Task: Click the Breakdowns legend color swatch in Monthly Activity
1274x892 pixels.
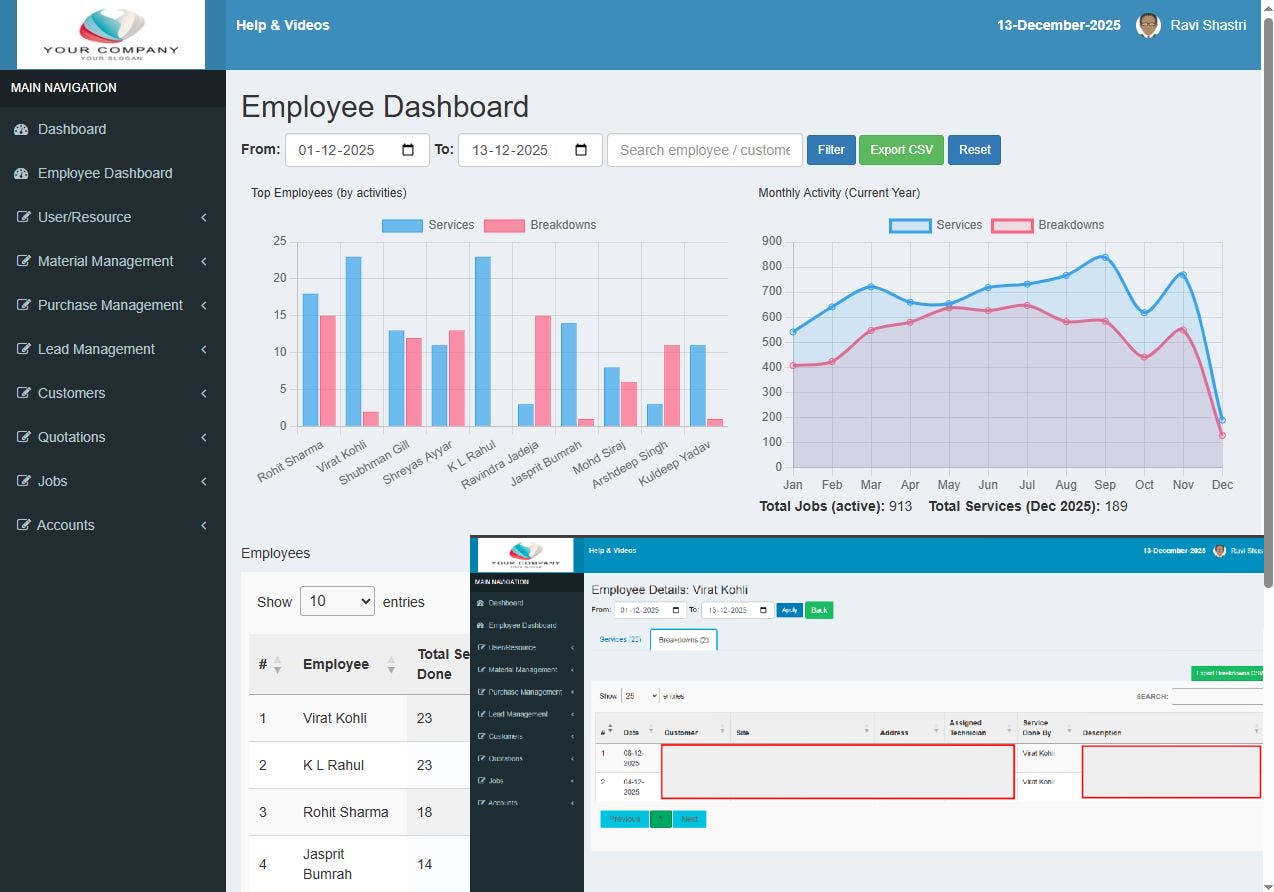Action: [1012, 225]
